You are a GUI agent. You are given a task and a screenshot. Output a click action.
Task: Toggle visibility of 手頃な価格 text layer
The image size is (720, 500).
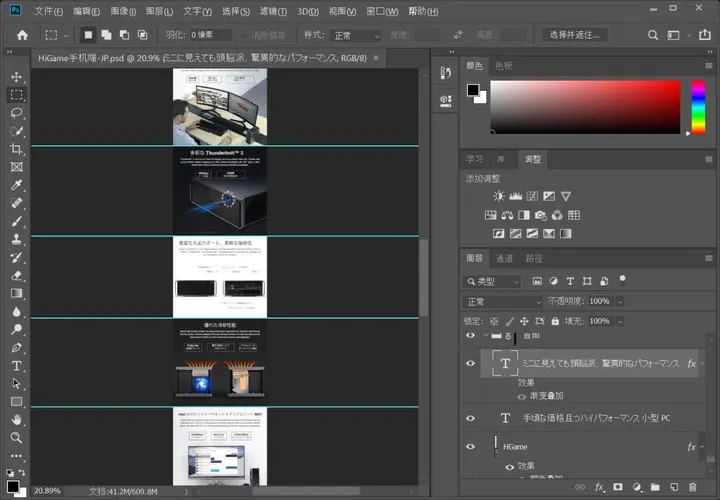pyautogui.click(x=471, y=418)
